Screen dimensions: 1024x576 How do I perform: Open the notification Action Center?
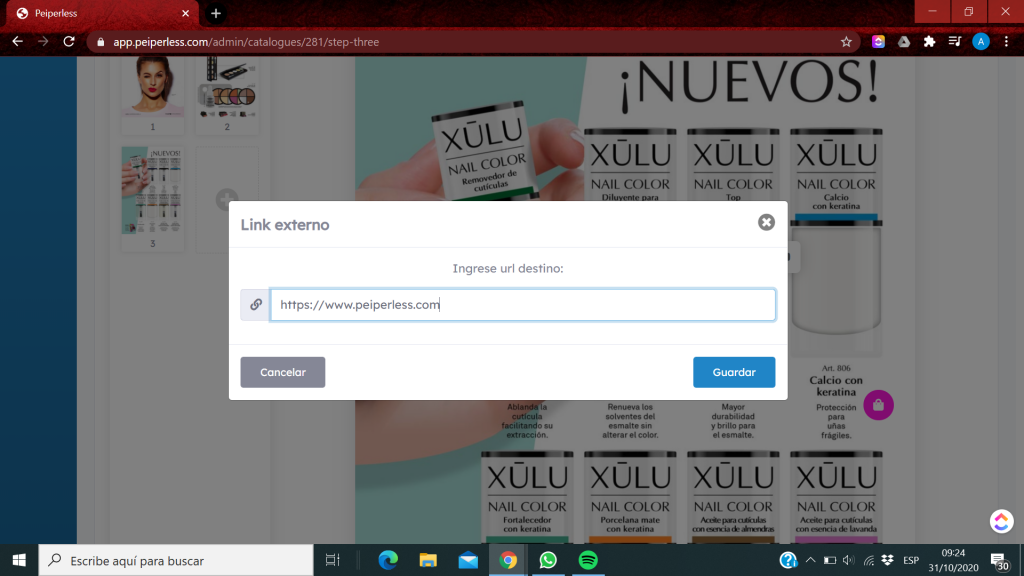coord(999,560)
